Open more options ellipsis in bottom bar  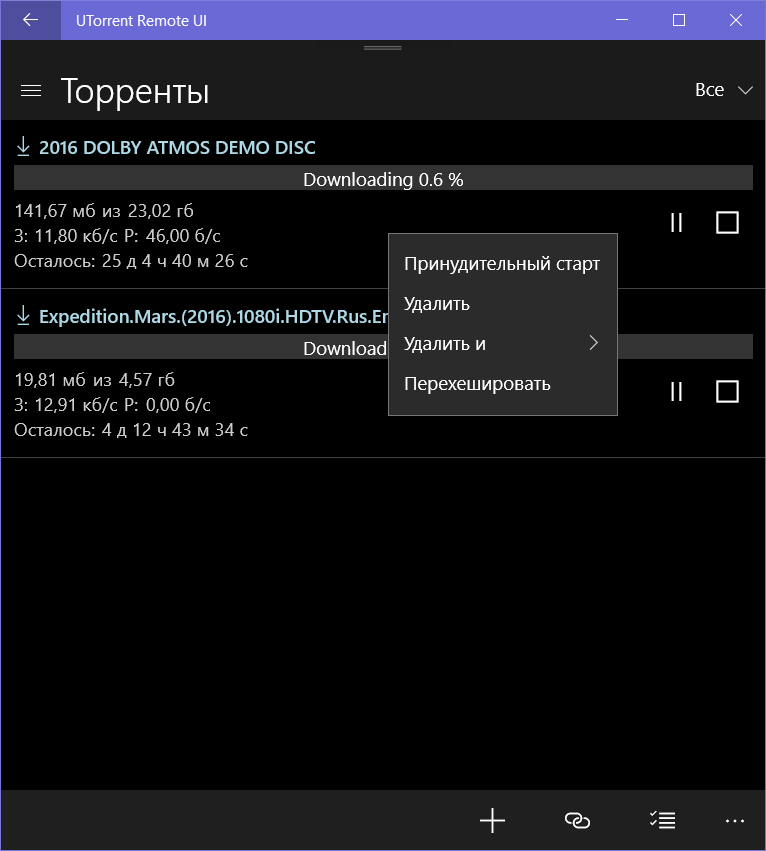[735, 821]
